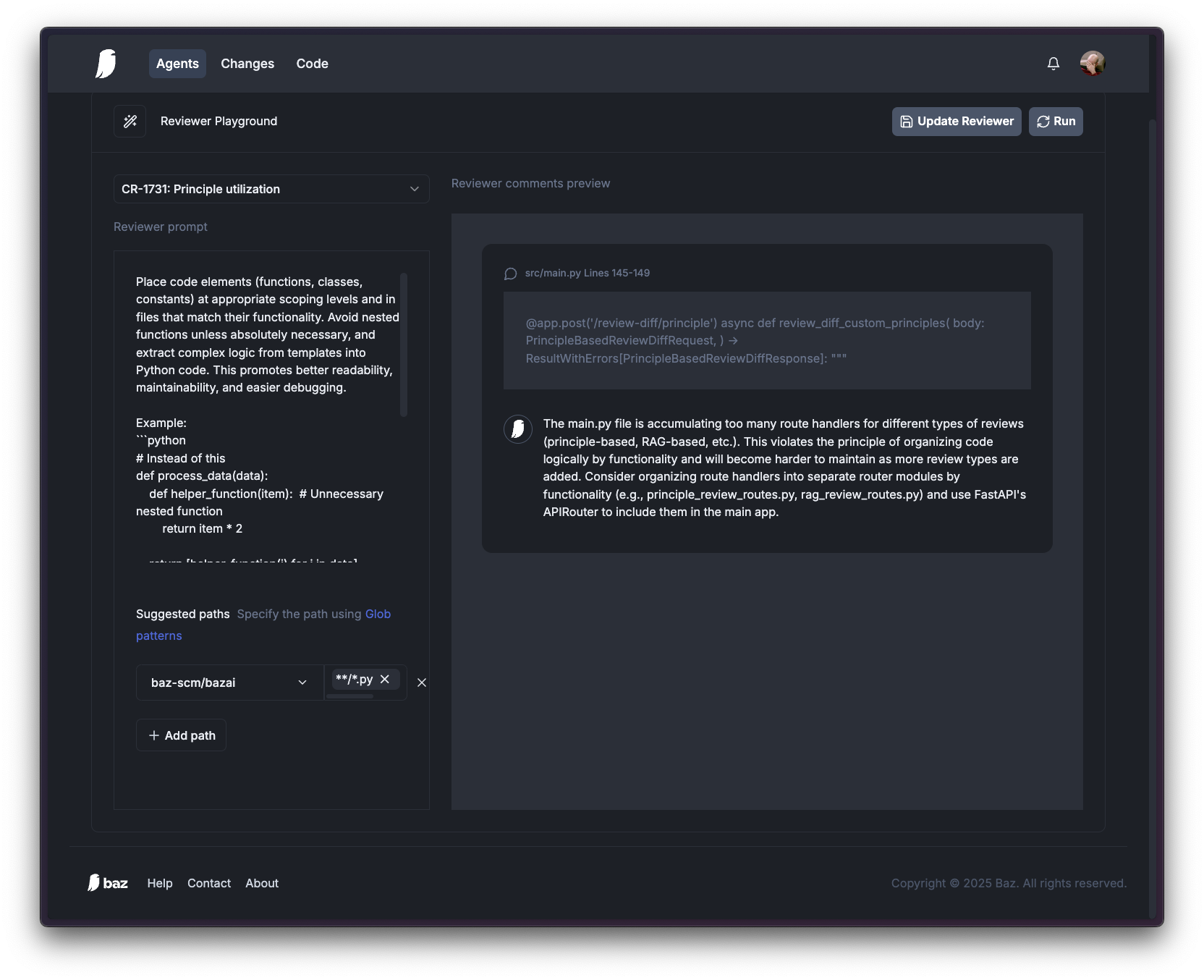Image resolution: width=1204 pixels, height=980 pixels.
Task: Open the notifications bell
Action: (1053, 64)
